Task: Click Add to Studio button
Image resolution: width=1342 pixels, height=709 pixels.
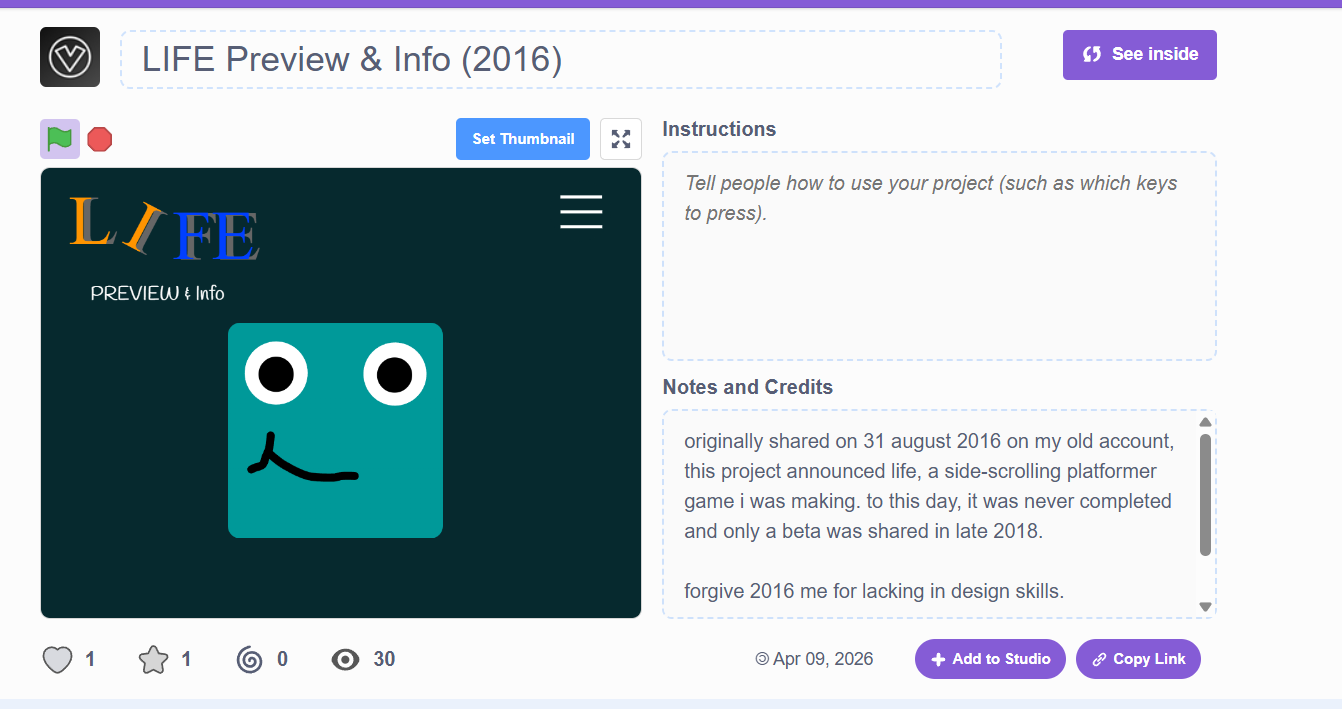Action: 990,659
